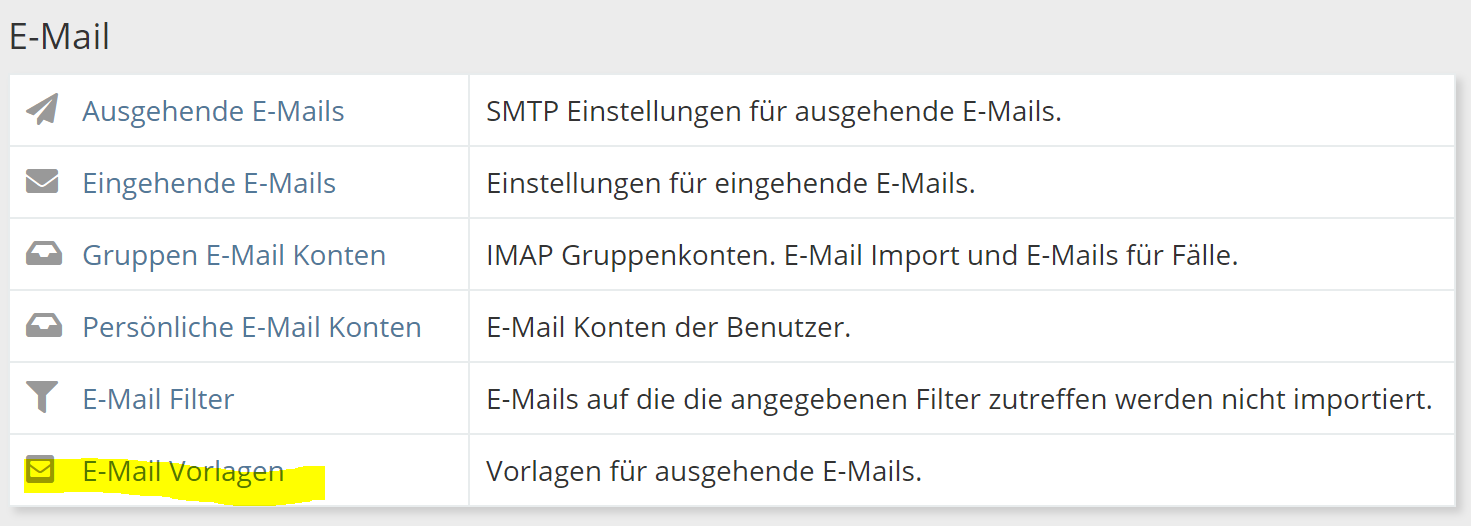Click the word 'IMAP' in Gruppenkonten description
Viewport: 1471px width, 526px height.
520,255
